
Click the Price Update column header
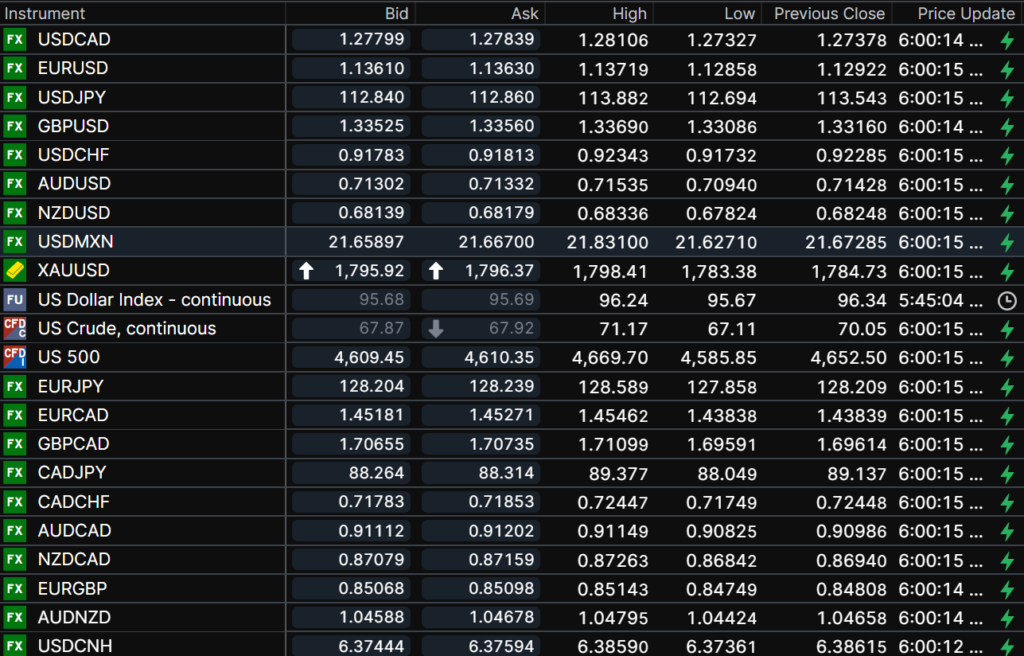click(x=965, y=14)
